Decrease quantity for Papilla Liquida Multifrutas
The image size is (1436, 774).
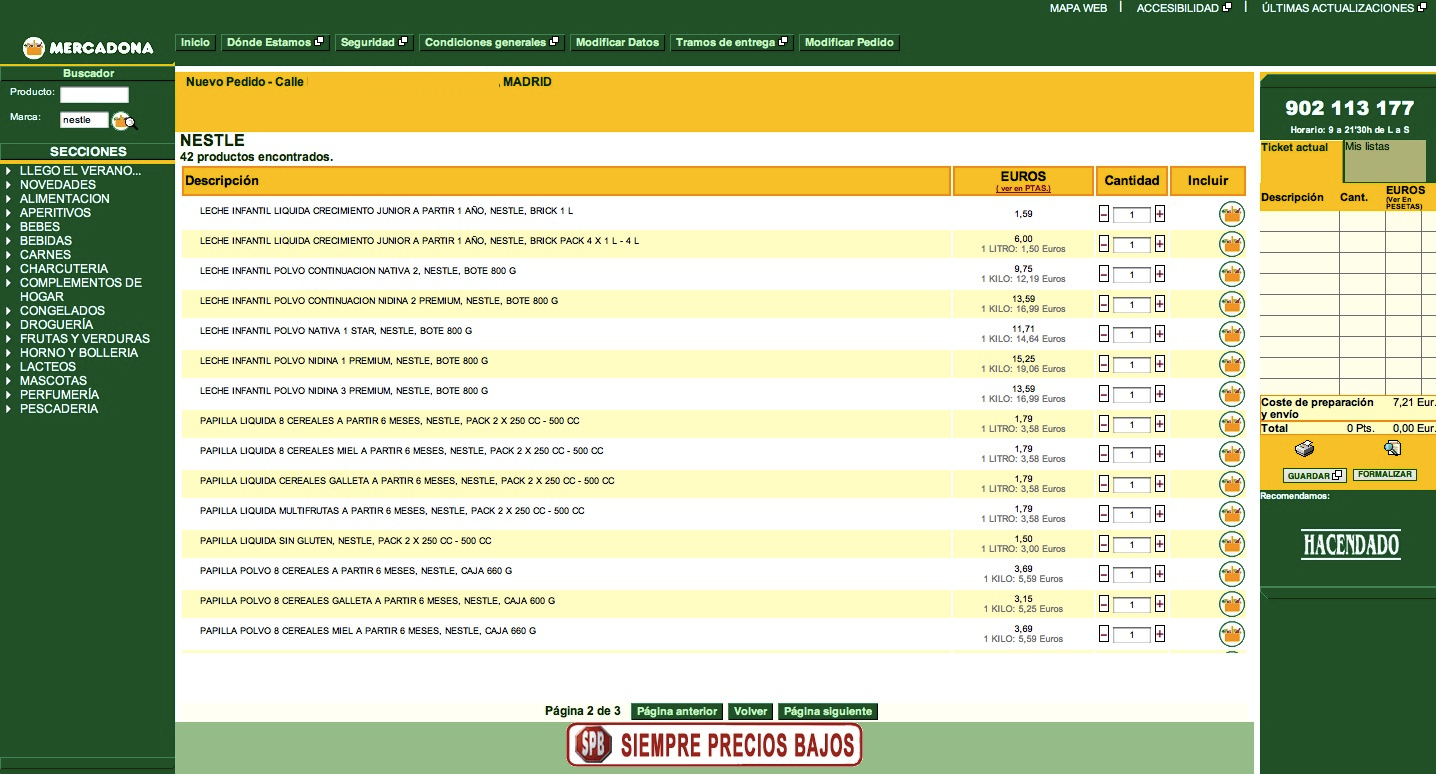(1104, 514)
